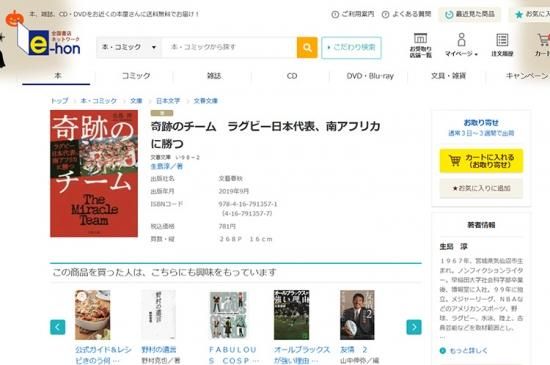Image resolution: width=550 pixels, height=365 pixels.
Task: Click the author link 生島淳／著
Action: pos(167,167)
